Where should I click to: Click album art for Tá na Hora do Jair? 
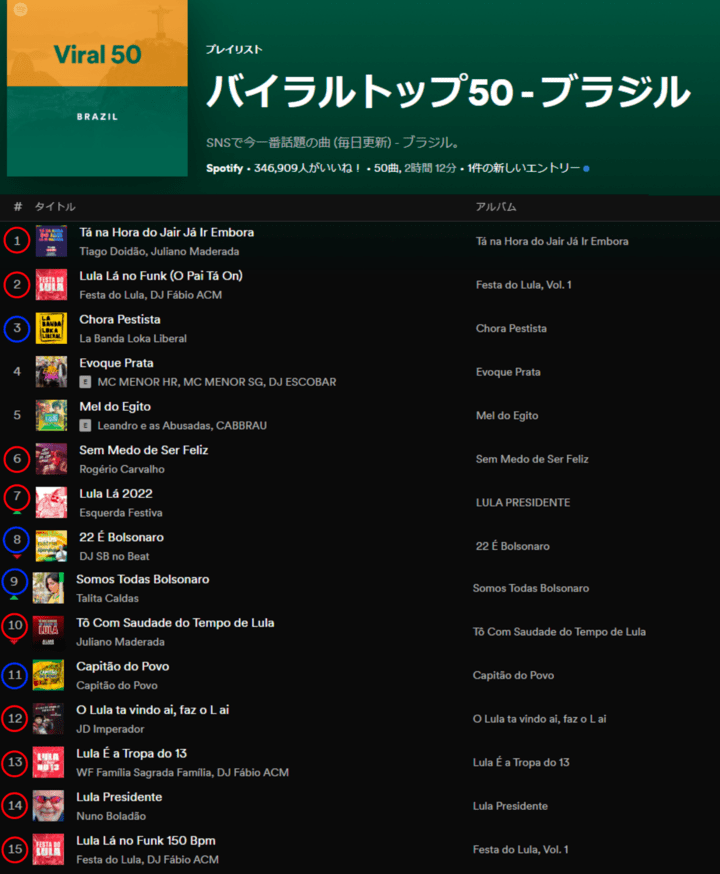coord(51,241)
